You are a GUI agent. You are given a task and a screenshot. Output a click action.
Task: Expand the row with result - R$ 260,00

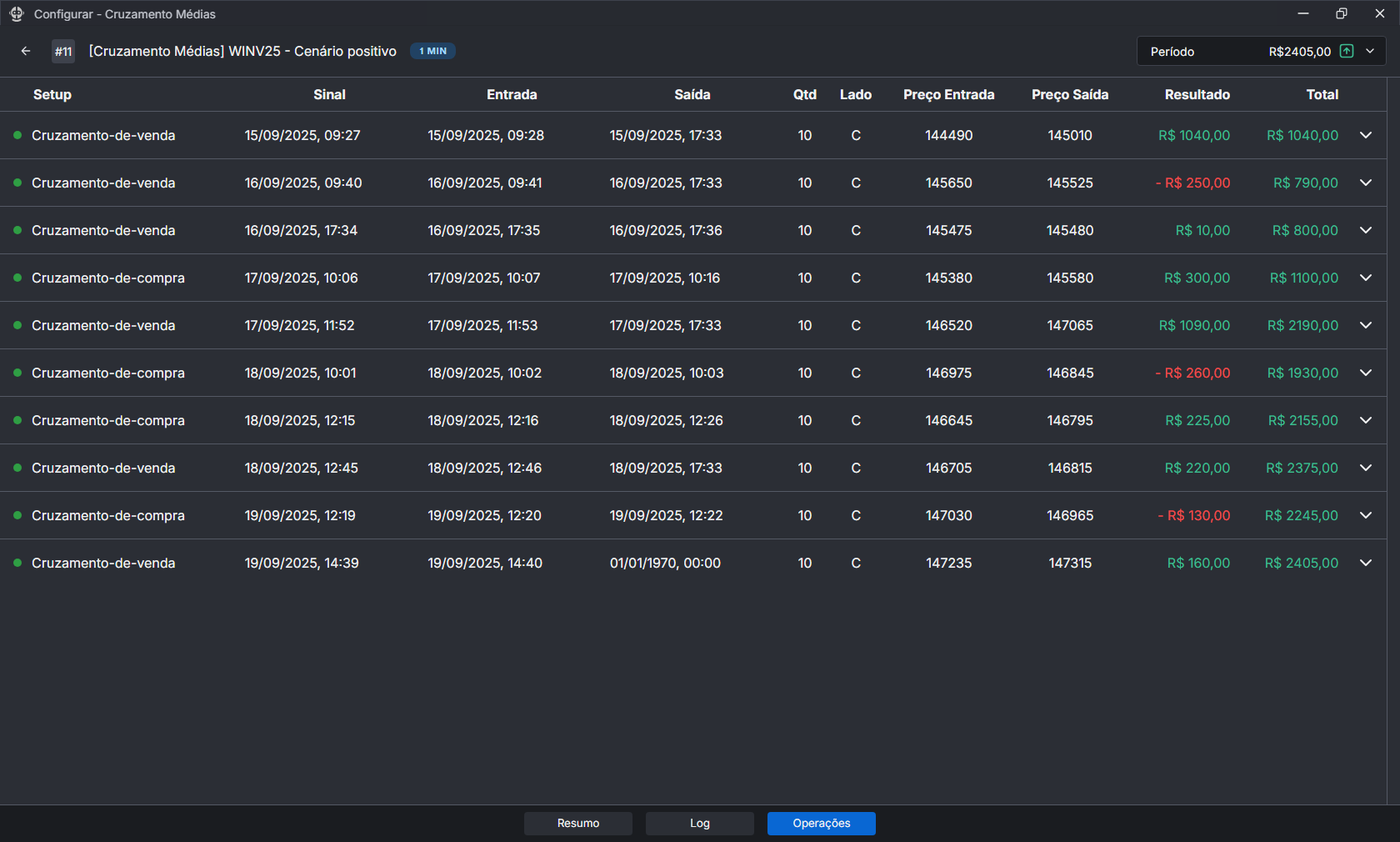pyautogui.click(x=1365, y=373)
